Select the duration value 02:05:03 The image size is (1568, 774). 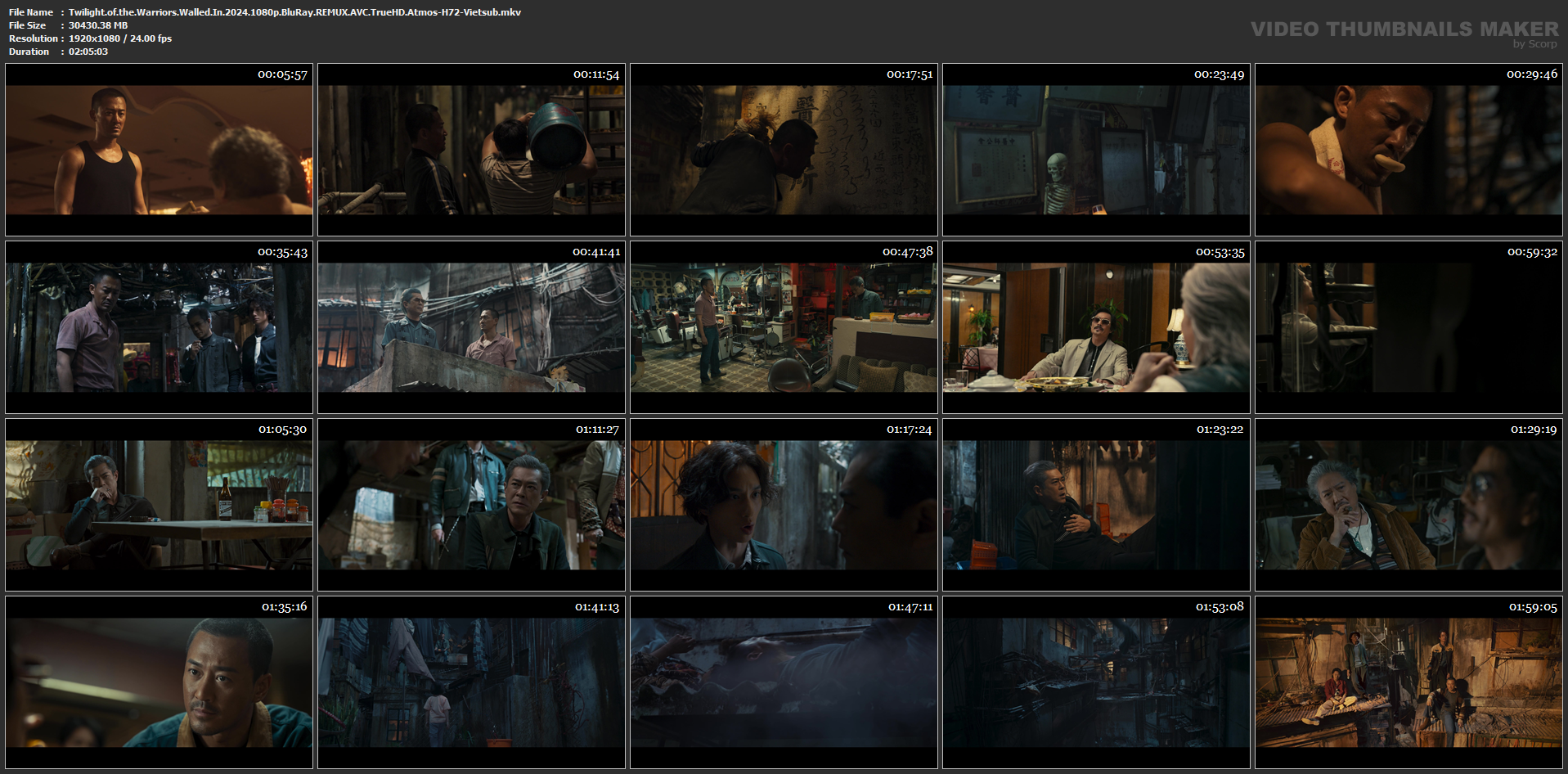88,52
